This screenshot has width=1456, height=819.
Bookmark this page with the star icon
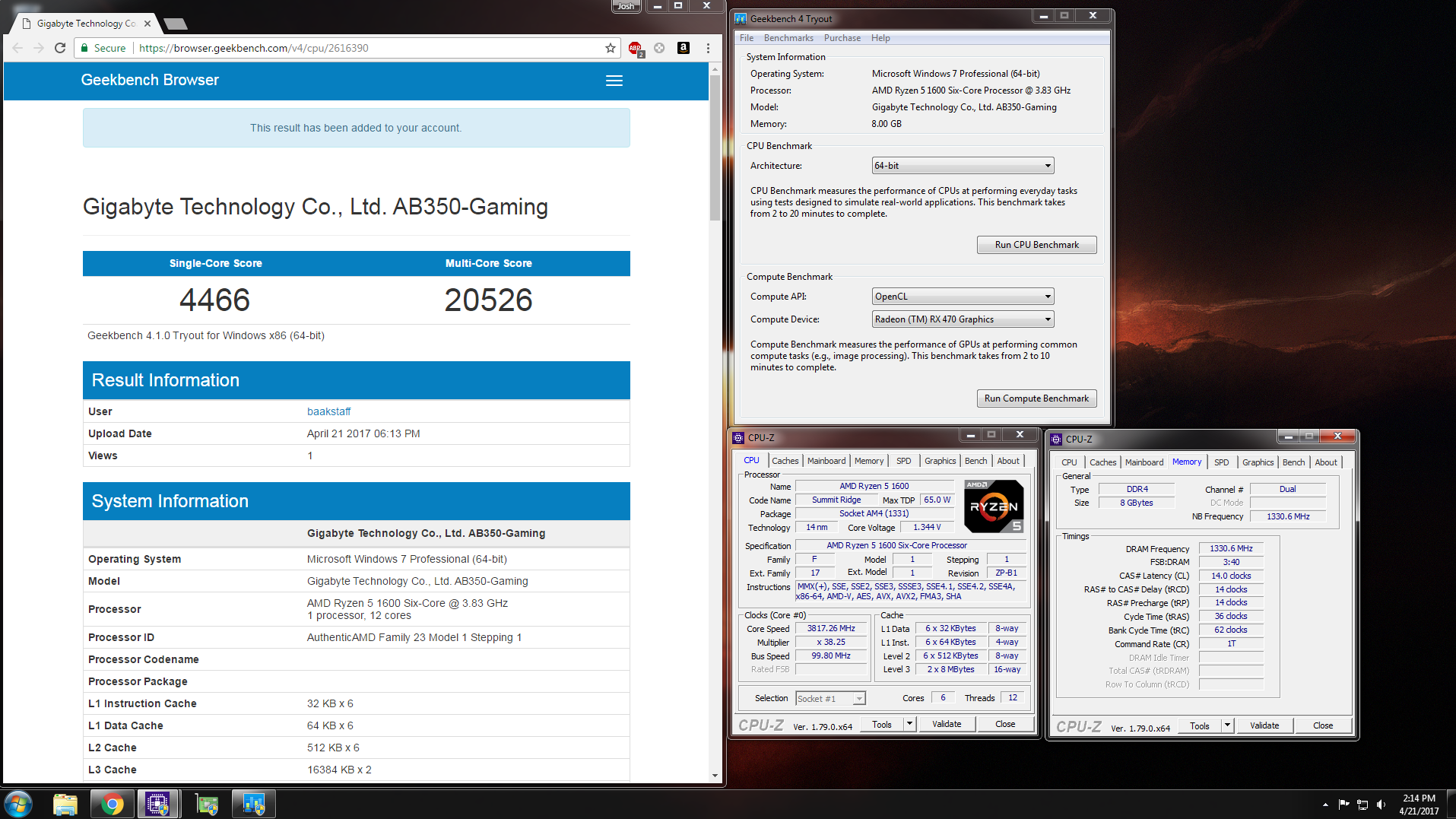pyautogui.click(x=611, y=48)
